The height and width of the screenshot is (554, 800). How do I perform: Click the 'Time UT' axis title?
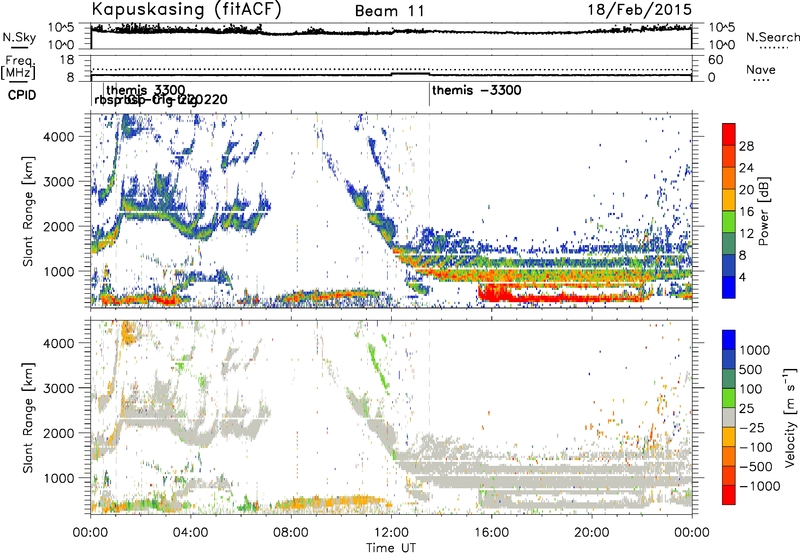[391, 548]
